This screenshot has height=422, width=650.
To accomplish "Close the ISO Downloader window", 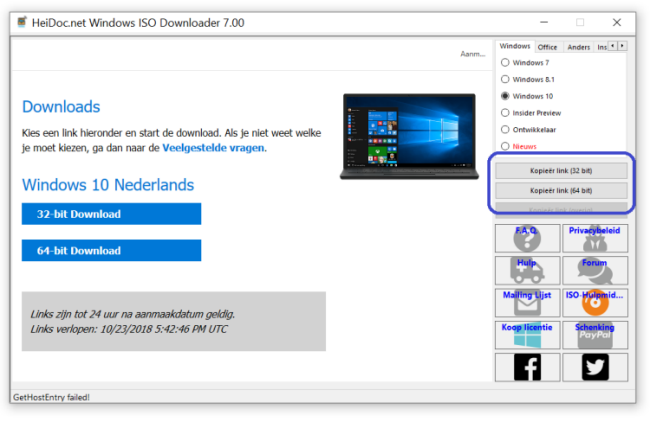I will (617, 22).
